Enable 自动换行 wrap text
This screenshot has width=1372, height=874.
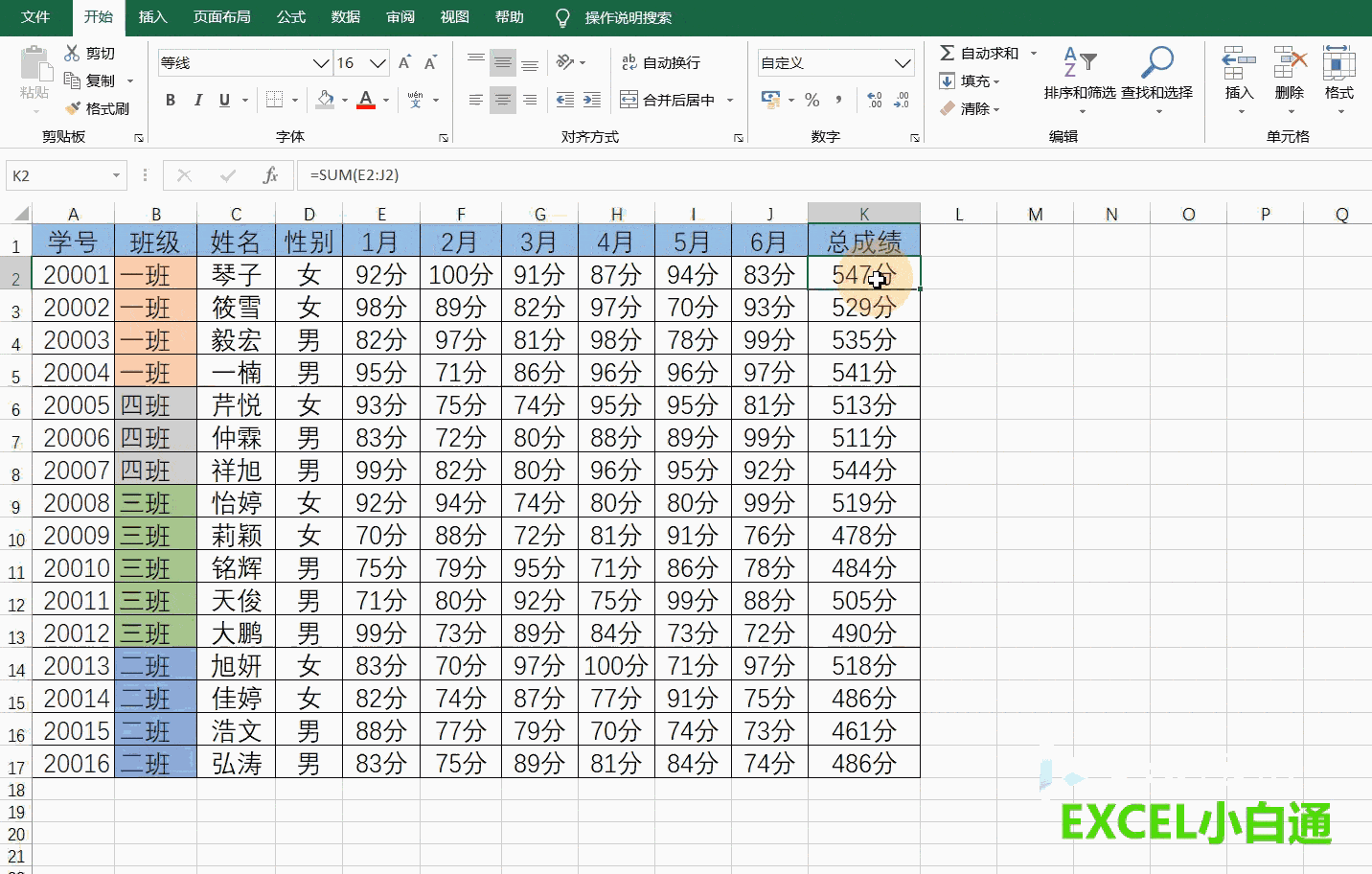[x=661, y=62]
